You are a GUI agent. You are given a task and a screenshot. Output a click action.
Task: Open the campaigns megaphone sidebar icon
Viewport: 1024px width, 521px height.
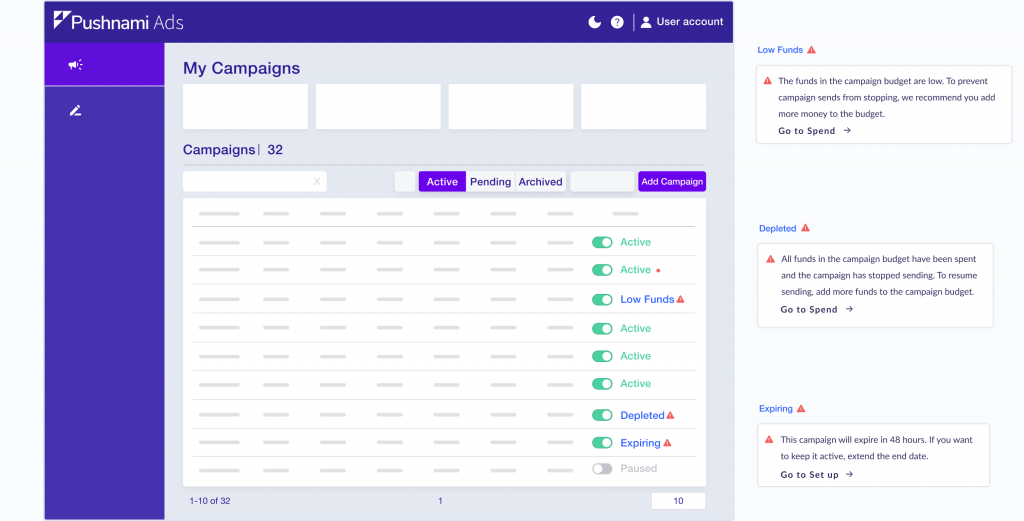pyautogui.click(x=75, y=65)
